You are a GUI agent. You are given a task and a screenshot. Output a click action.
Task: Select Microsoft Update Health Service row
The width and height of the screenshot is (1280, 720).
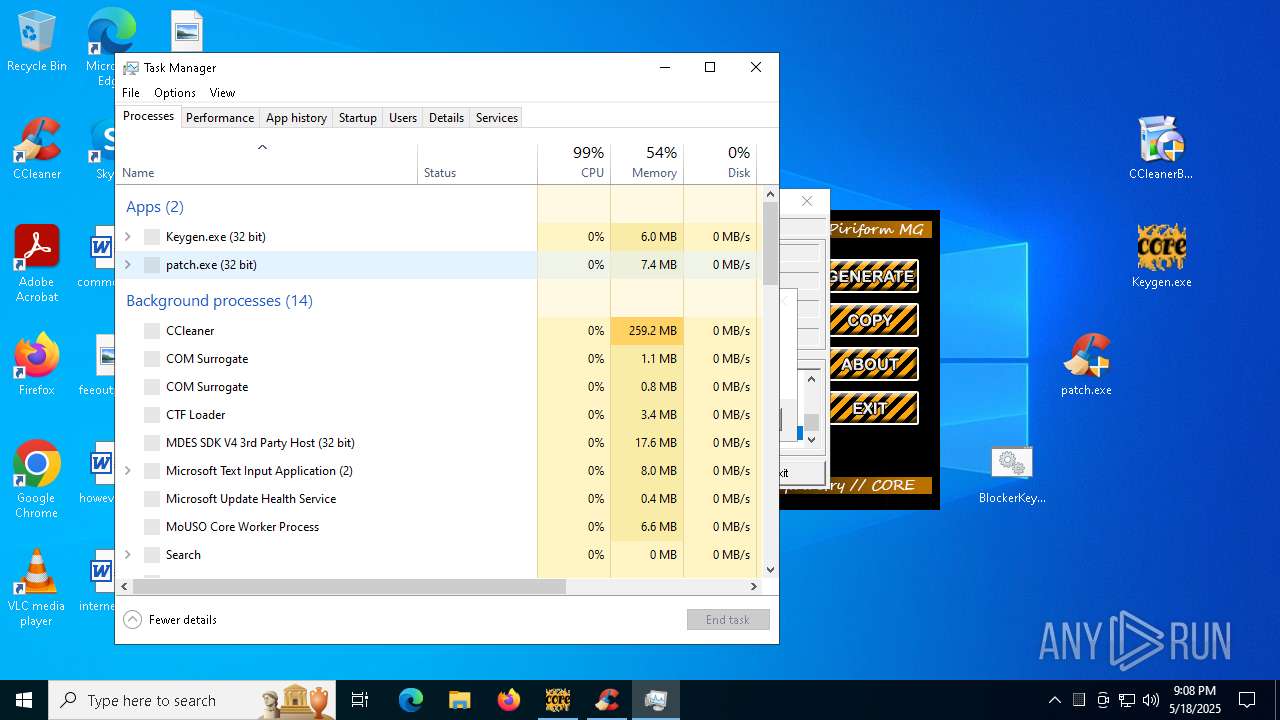coord(439,499)
